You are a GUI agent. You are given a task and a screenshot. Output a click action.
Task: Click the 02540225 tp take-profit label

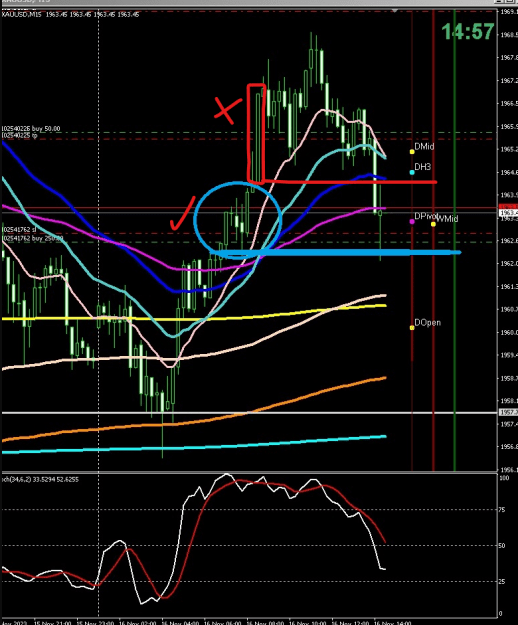[x=19, y=136]
